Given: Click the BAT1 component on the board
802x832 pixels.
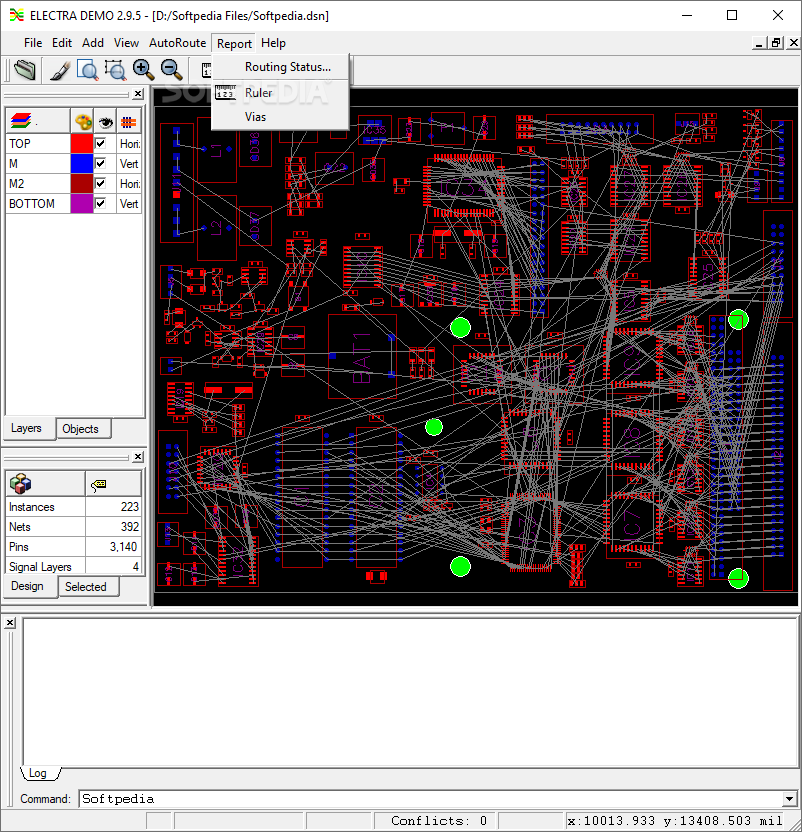Looking at the screenshot, I should [x=362, y=357].
